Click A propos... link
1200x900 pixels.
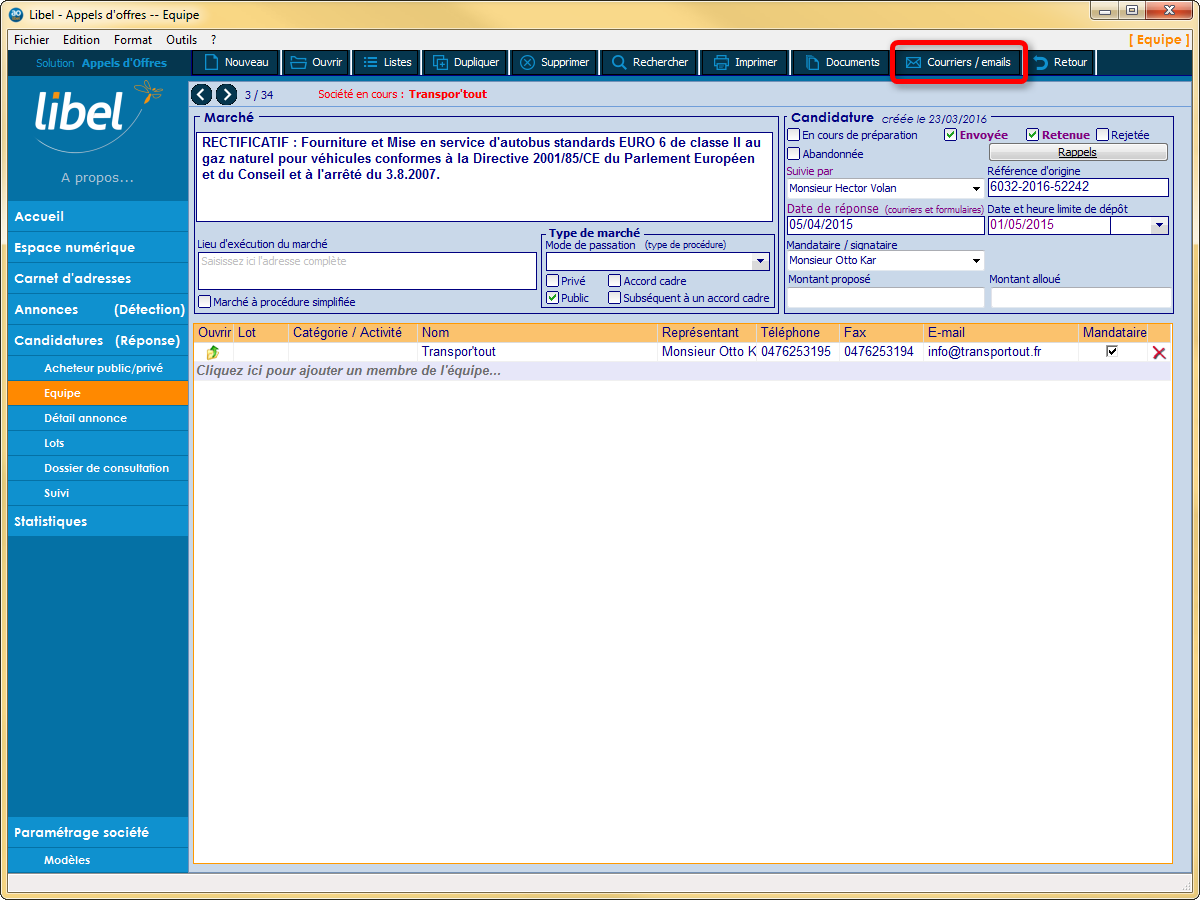(97, 178)
